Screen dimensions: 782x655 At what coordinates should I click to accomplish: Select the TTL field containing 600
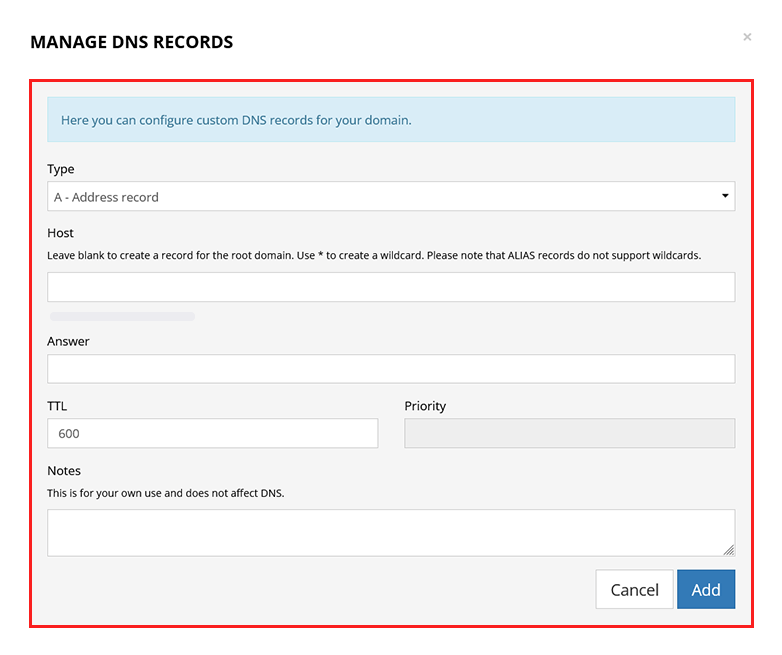(x=212, y=433)
